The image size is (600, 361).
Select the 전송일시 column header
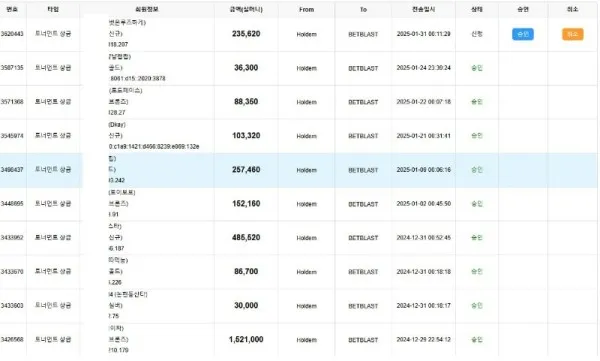pos(423,9)
